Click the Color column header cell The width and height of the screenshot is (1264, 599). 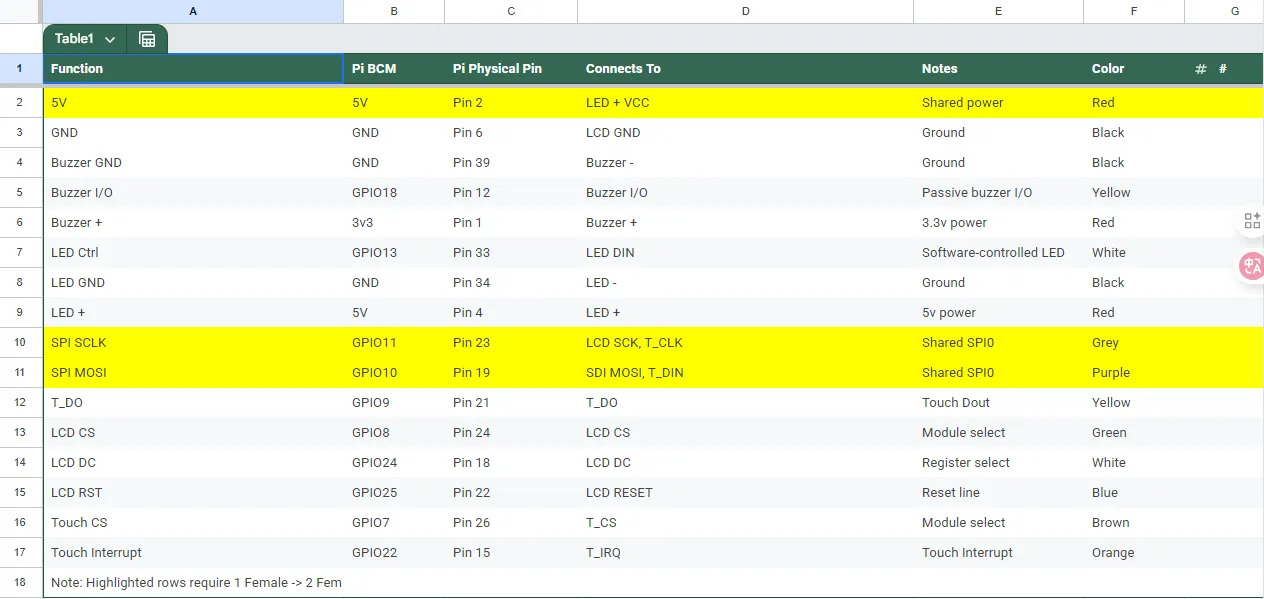(1108, 69)
